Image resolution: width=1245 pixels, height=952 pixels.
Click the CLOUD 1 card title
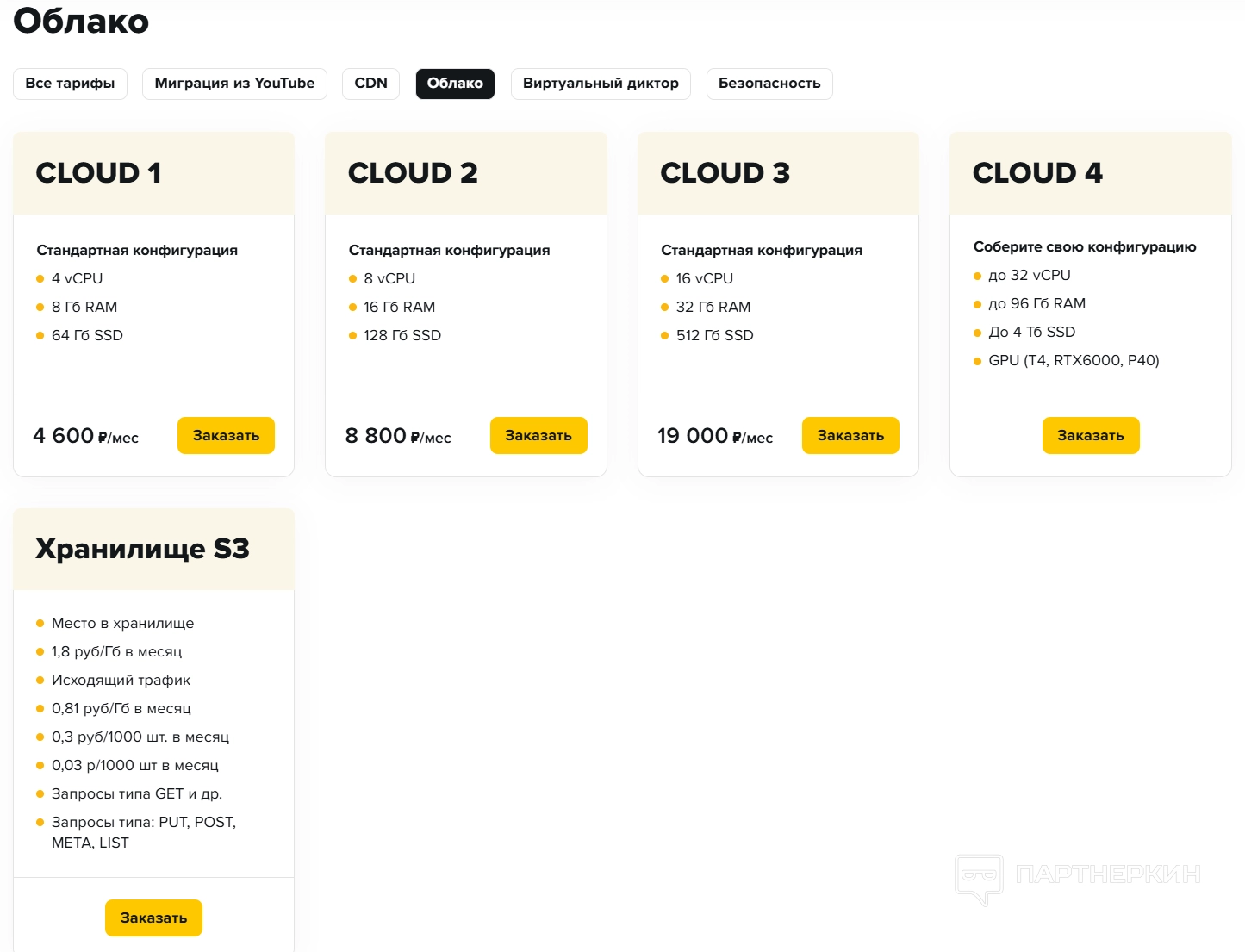pyautogui.click(x=98, y=173)
